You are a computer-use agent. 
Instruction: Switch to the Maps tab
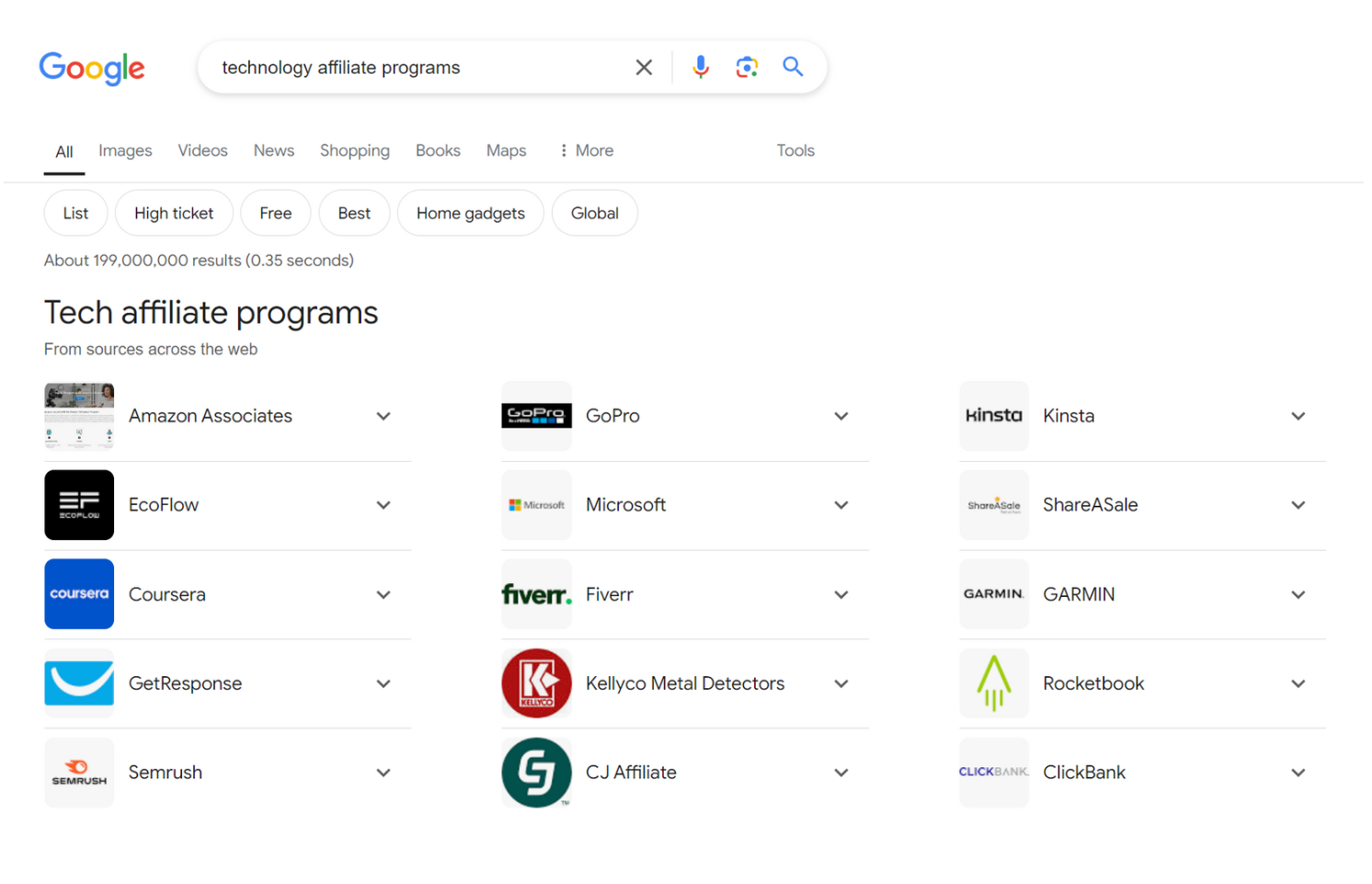507,150
